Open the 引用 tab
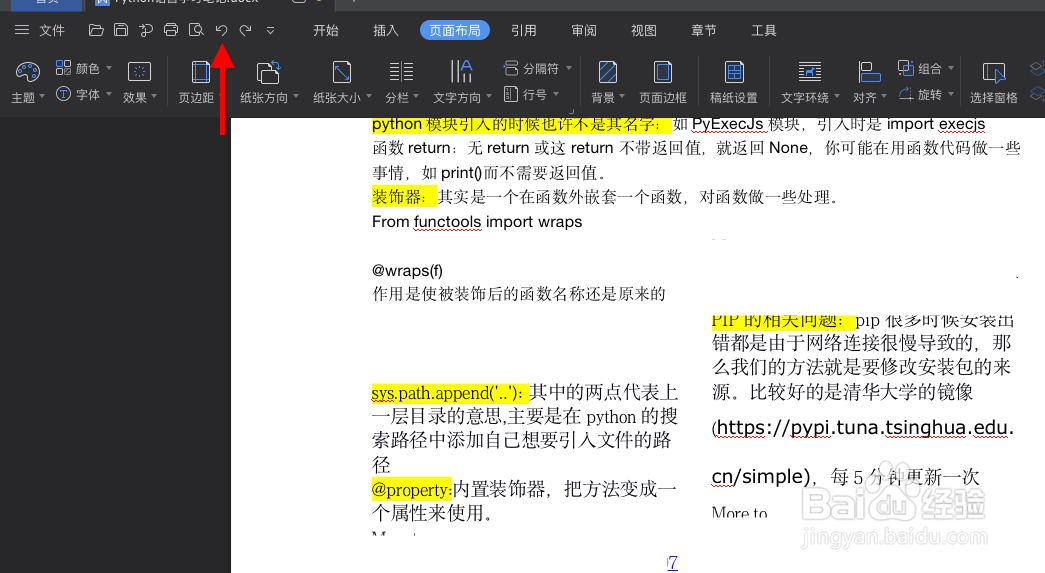 click(x=524, y=31)
